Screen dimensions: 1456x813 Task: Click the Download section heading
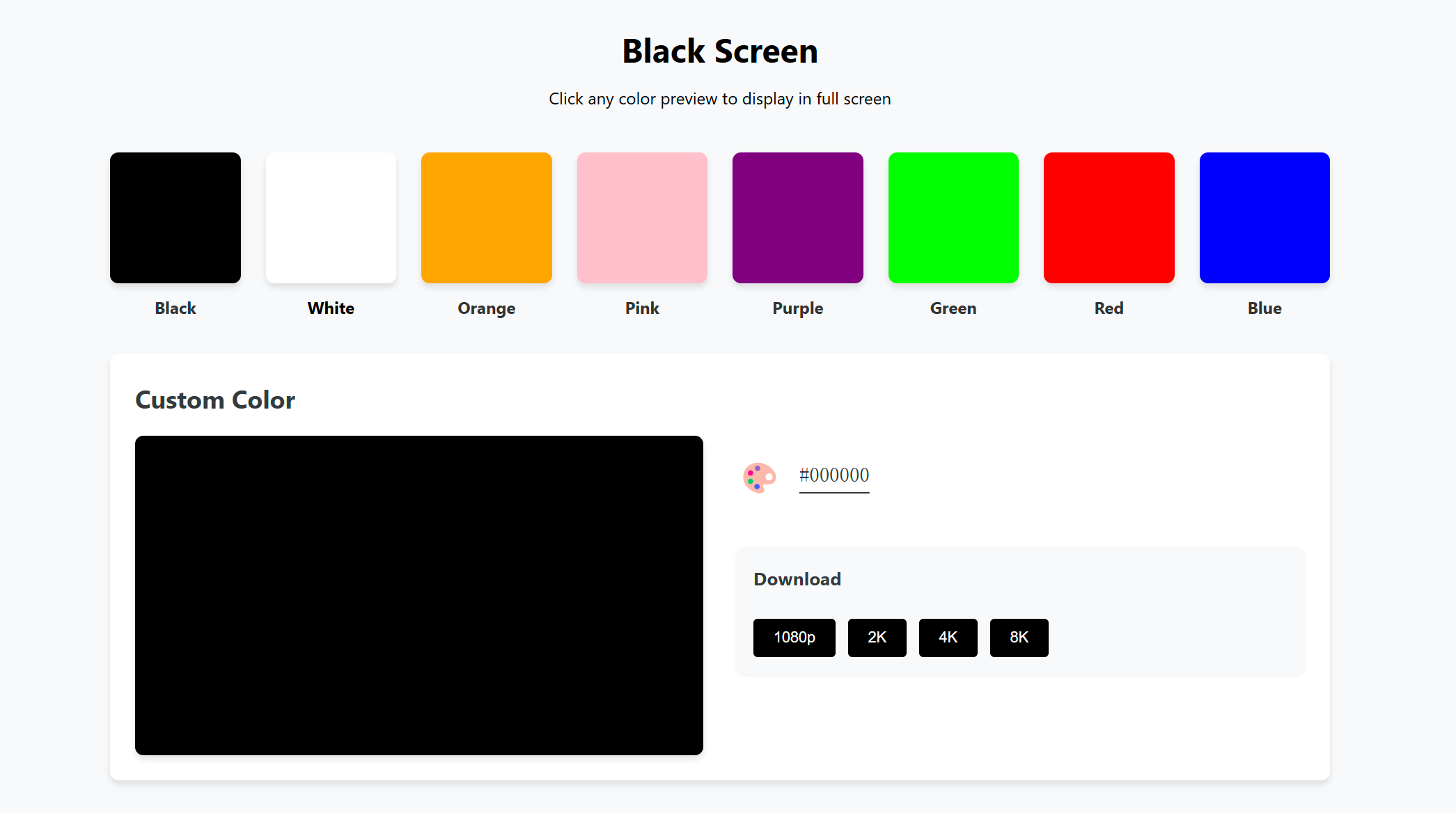point(797,578)
